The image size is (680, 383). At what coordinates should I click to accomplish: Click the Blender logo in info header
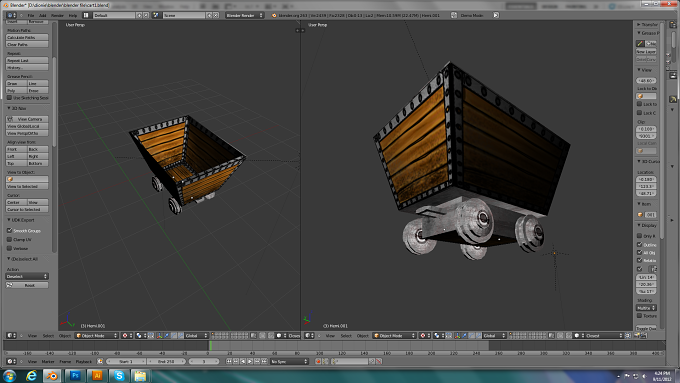pos(274,15)
